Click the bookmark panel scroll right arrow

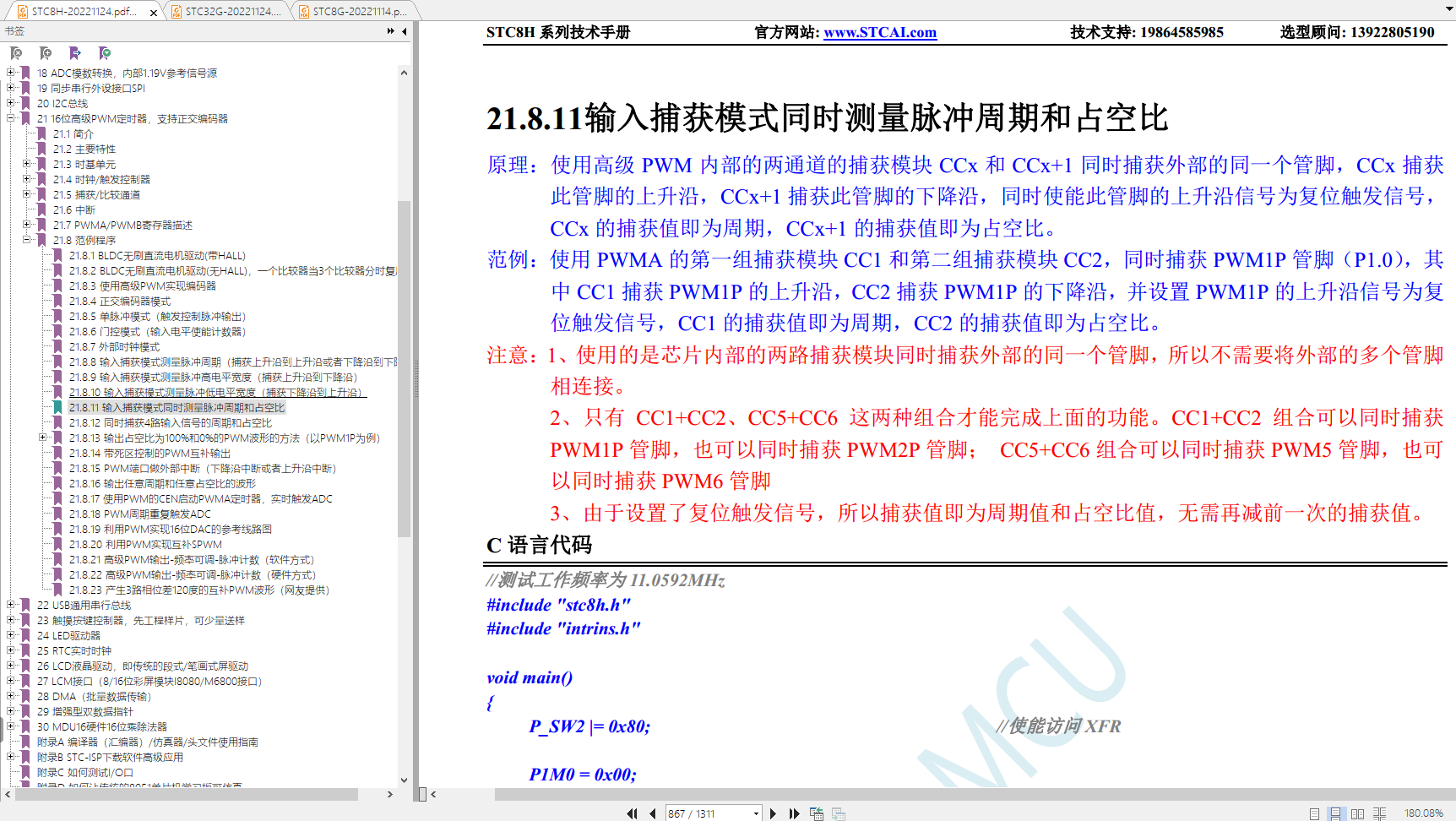point(390,794)
